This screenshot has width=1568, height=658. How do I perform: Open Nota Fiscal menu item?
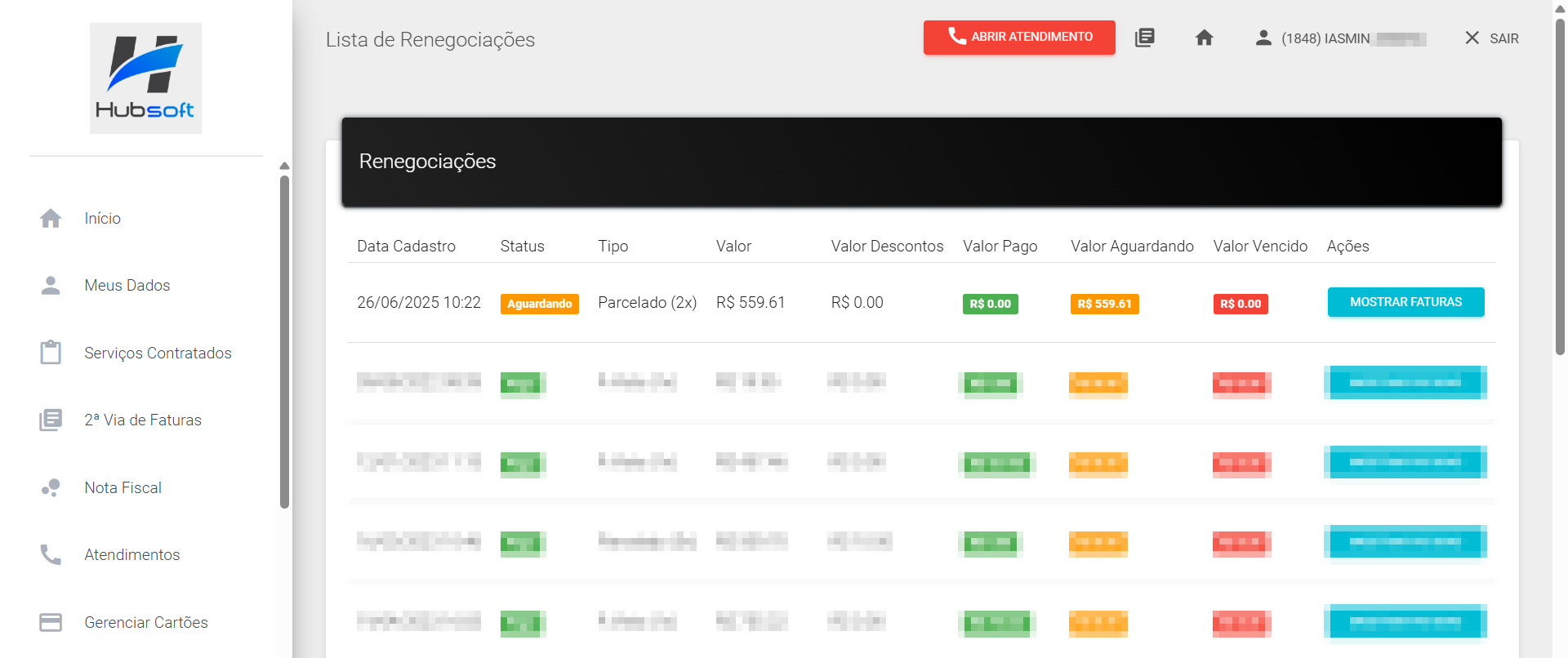123,487
